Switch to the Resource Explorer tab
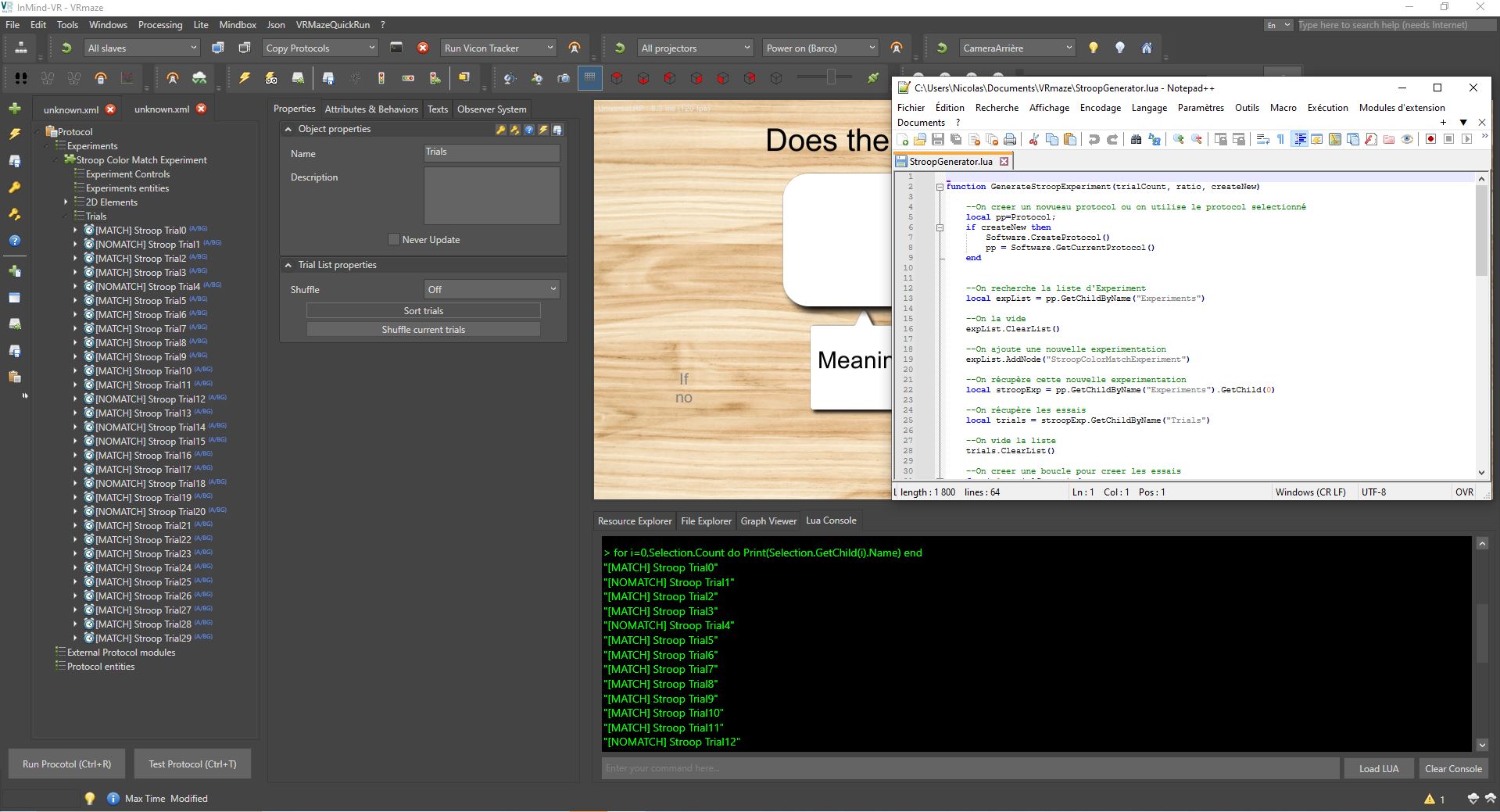This screenshot has width=1500, height=812. click(634, 520)
